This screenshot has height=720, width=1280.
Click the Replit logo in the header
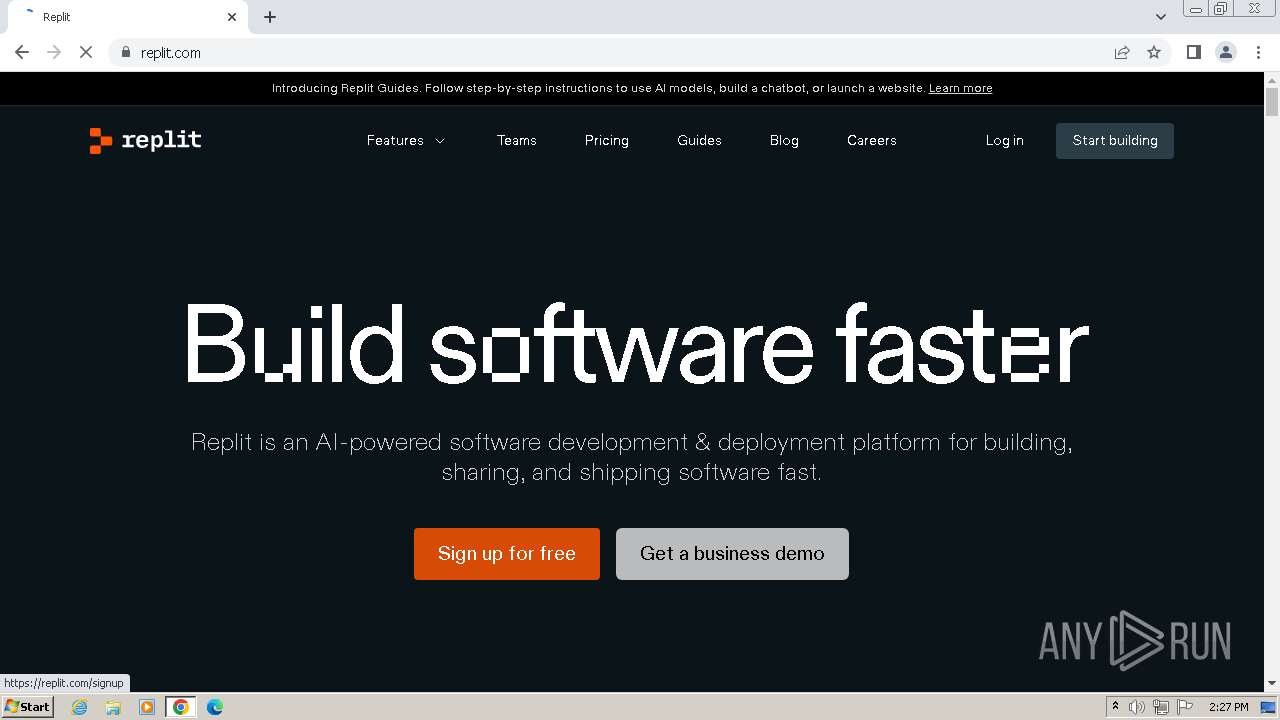pyautogui.click(x=145, y=141)
